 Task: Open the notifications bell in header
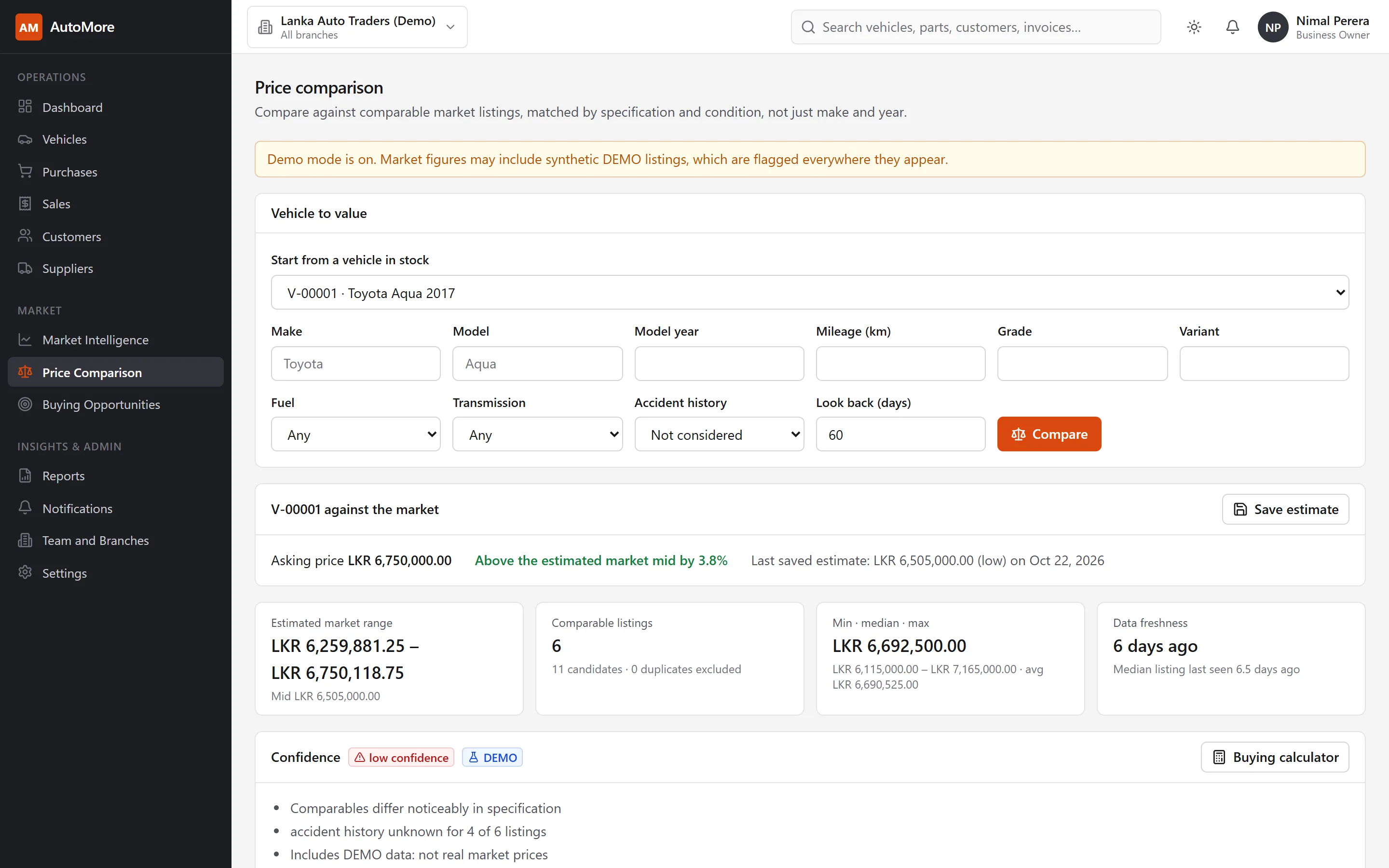pos(1232,27)
